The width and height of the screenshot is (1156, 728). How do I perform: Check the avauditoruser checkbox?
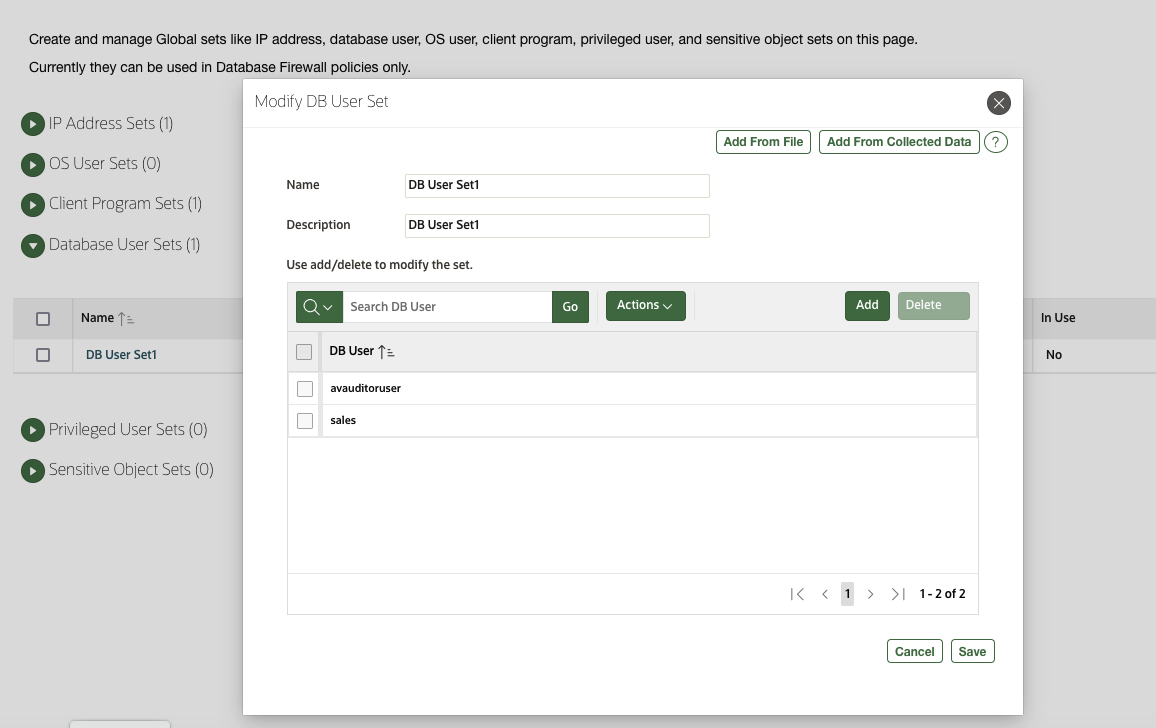[x=305, y=388]
